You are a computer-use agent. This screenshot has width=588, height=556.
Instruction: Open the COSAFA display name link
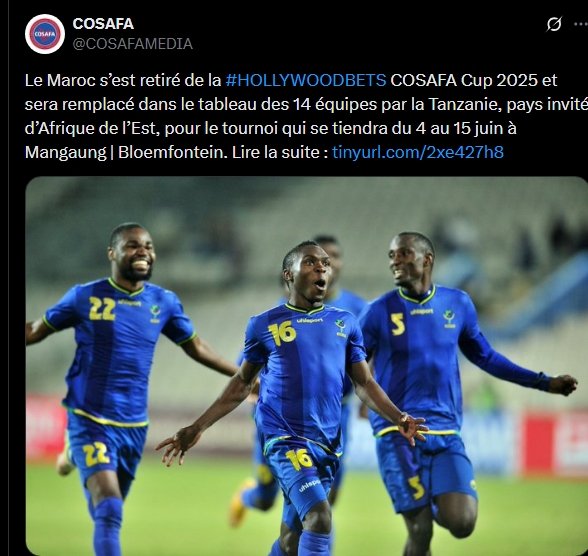pyautogui.click(x=103, y=24)
